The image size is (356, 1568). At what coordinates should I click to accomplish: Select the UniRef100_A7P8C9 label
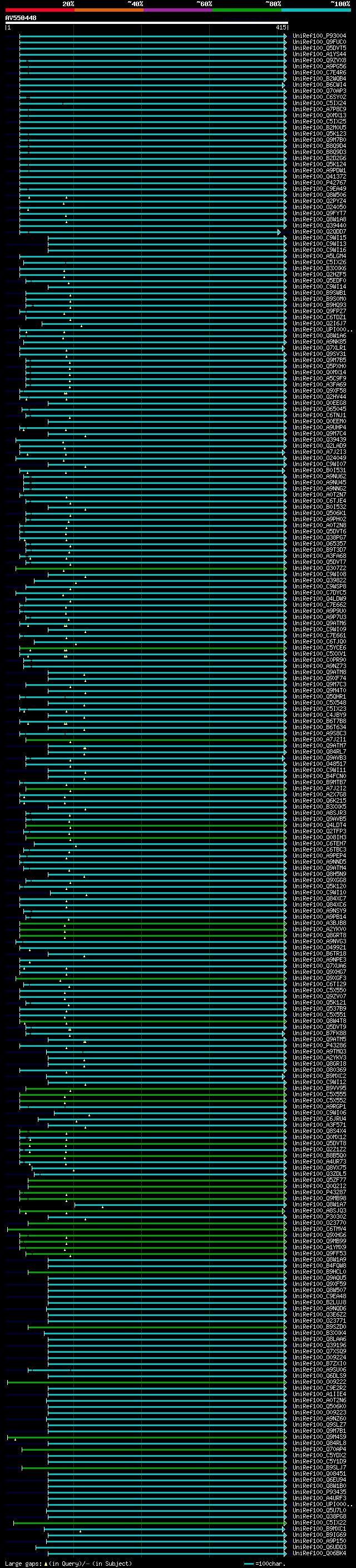coord(319,110)
